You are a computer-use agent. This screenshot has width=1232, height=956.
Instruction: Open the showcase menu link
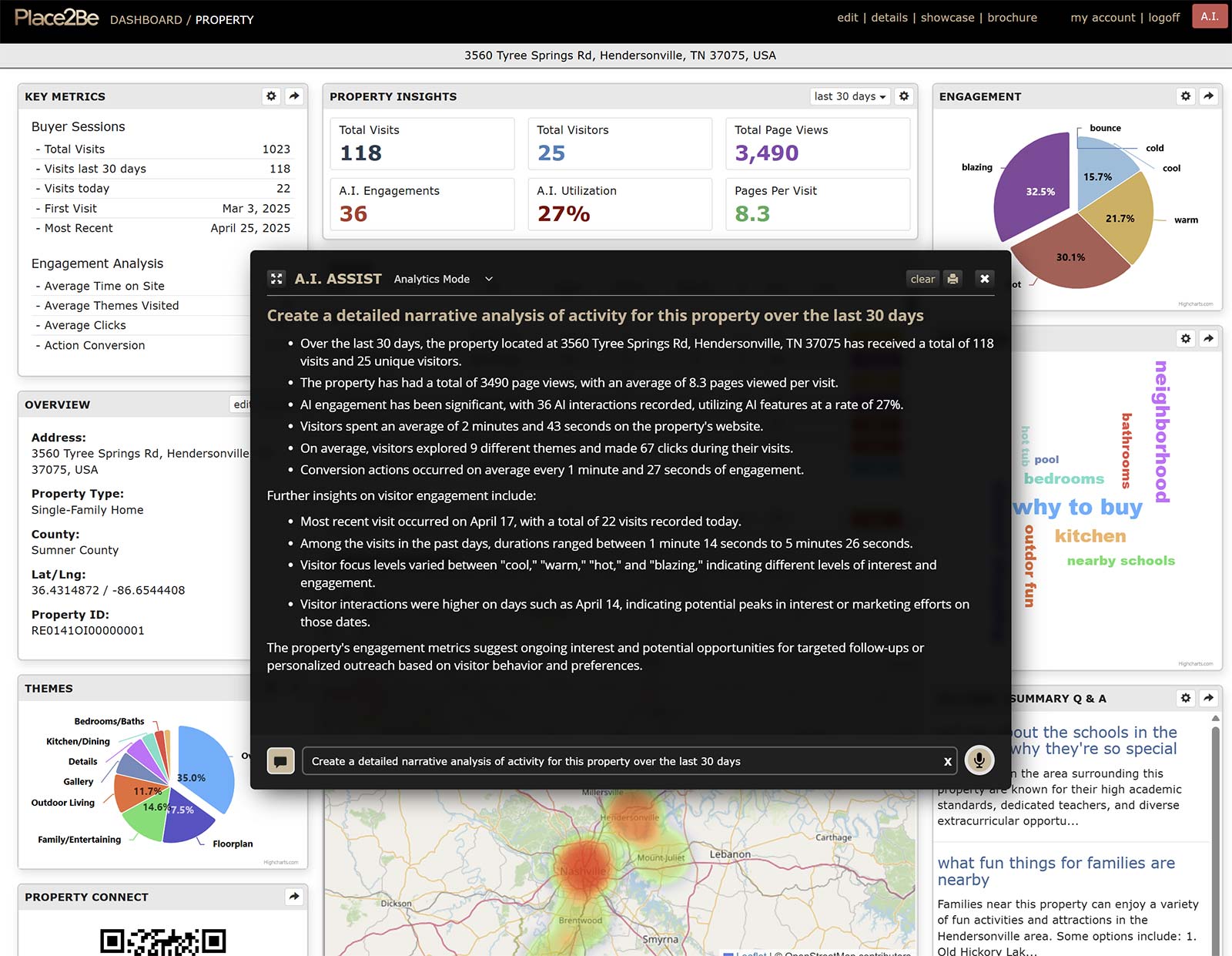point(947,18)
